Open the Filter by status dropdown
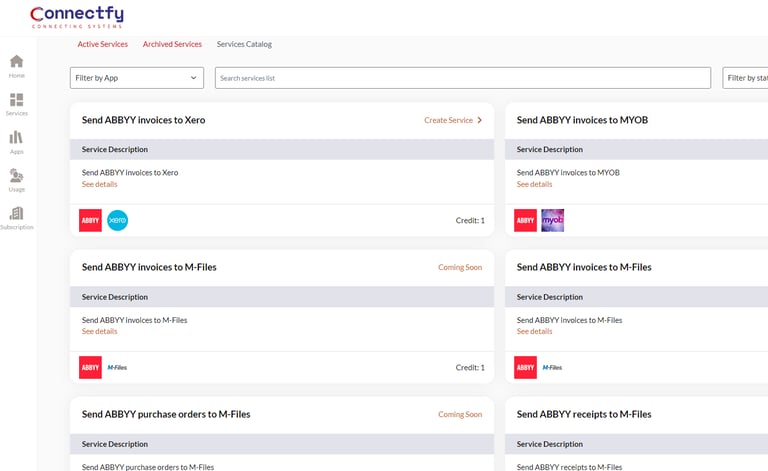Viewport: 768px width, 471px height. (746, 78)
